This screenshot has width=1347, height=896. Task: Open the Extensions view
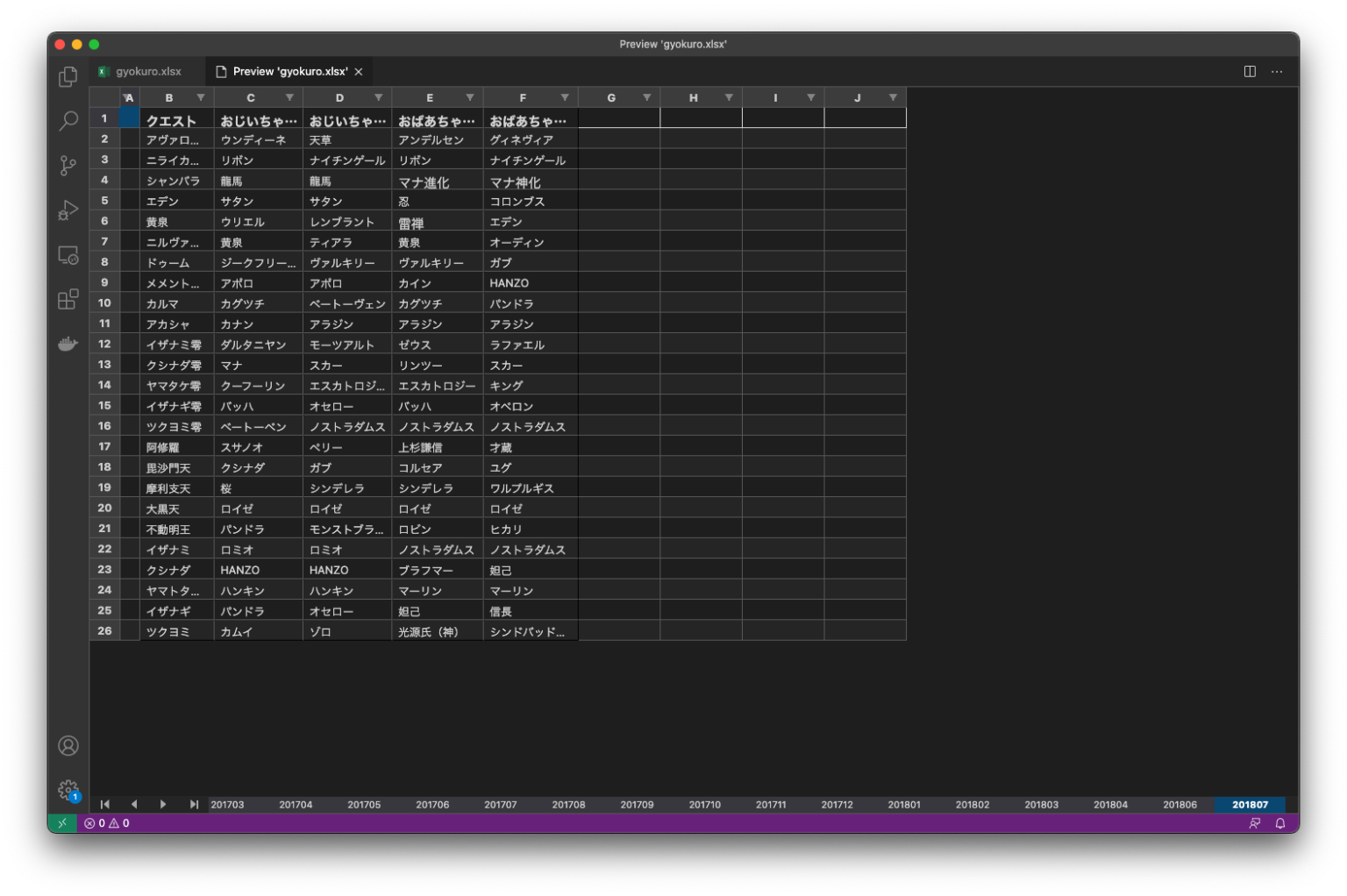[x=68, y=299]
